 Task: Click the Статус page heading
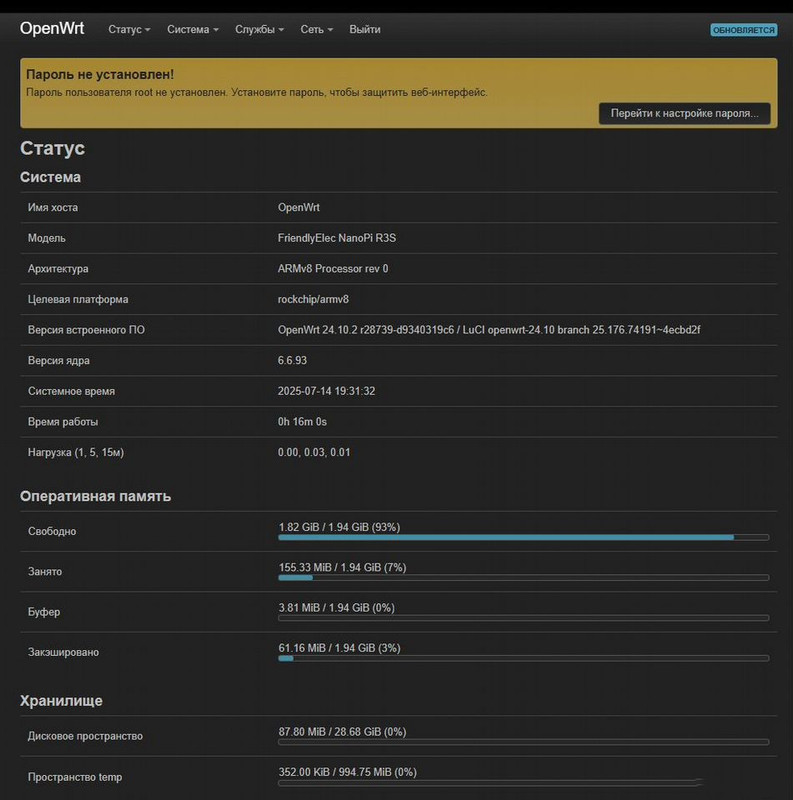click(x=53, y=148)
